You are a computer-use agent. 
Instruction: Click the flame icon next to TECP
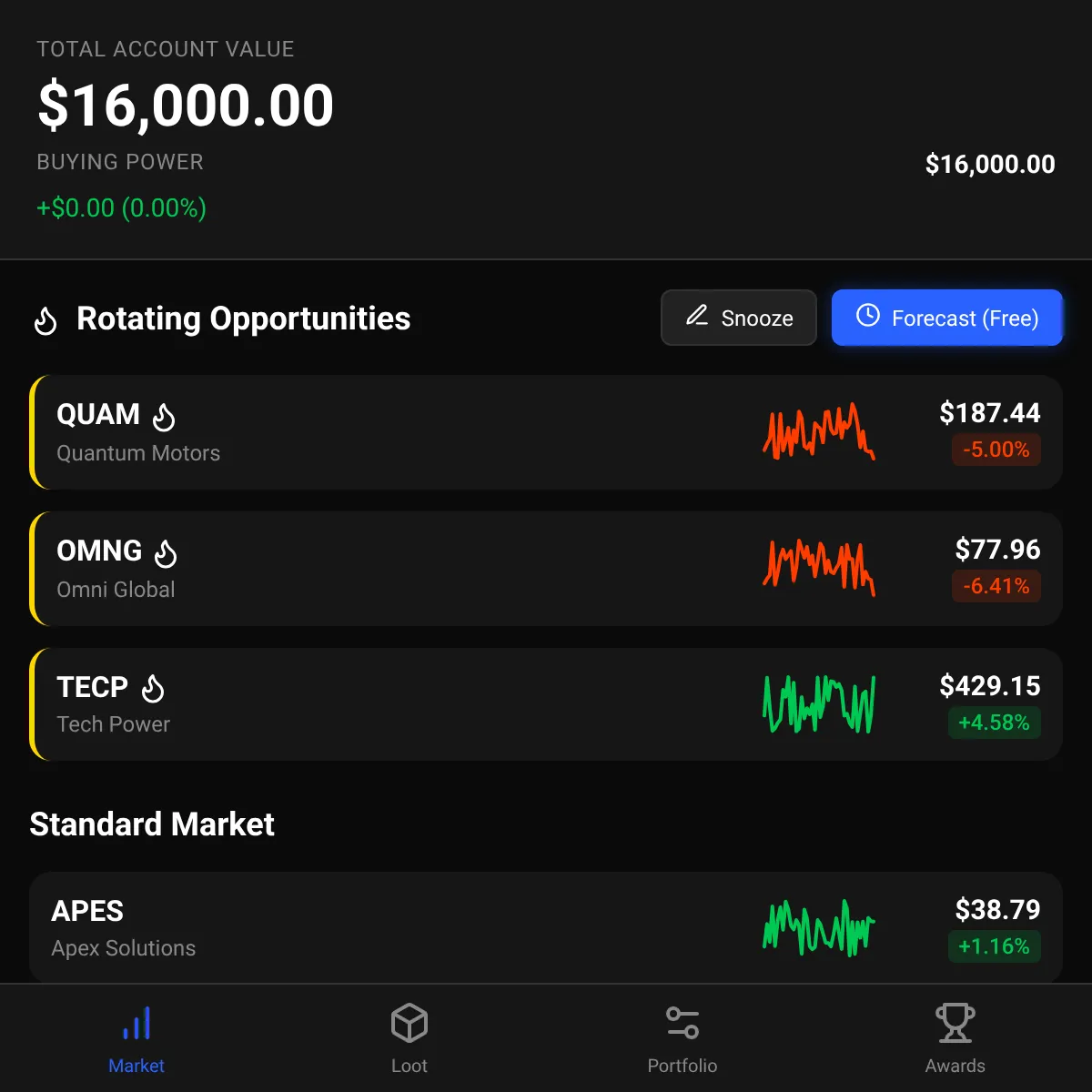(153, 689)
